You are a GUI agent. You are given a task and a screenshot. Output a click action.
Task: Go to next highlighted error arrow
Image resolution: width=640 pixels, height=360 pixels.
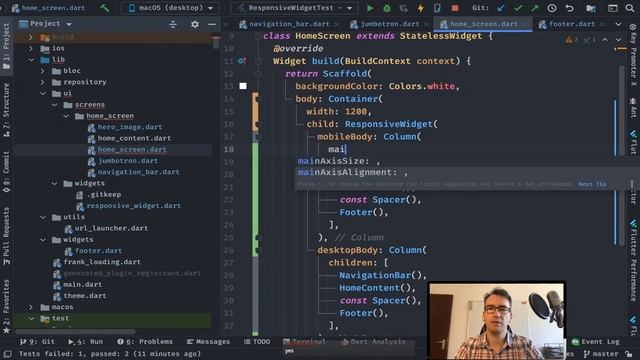tap(619, 40)
